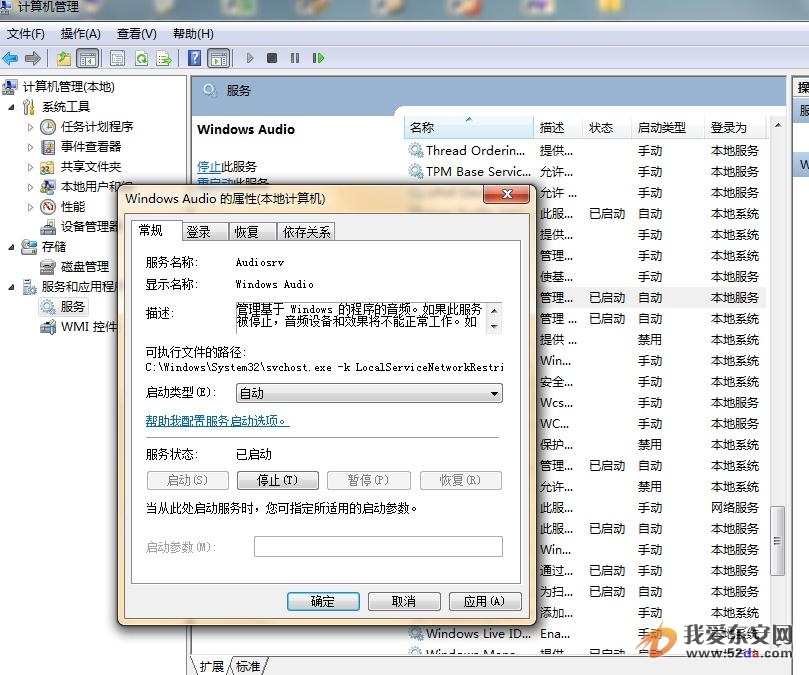Sort services by the 登录为 column header

[736, 127]
